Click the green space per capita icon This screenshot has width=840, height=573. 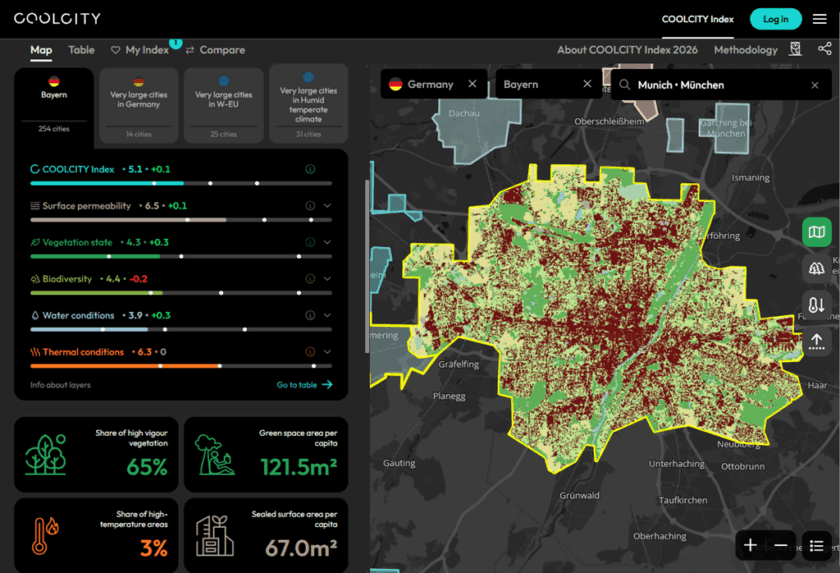pyautogui.click(x=215, y=455)
